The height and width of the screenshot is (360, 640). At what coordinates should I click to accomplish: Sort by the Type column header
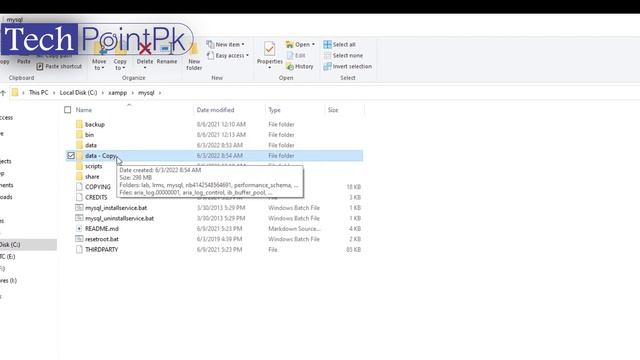pos(274,110)
